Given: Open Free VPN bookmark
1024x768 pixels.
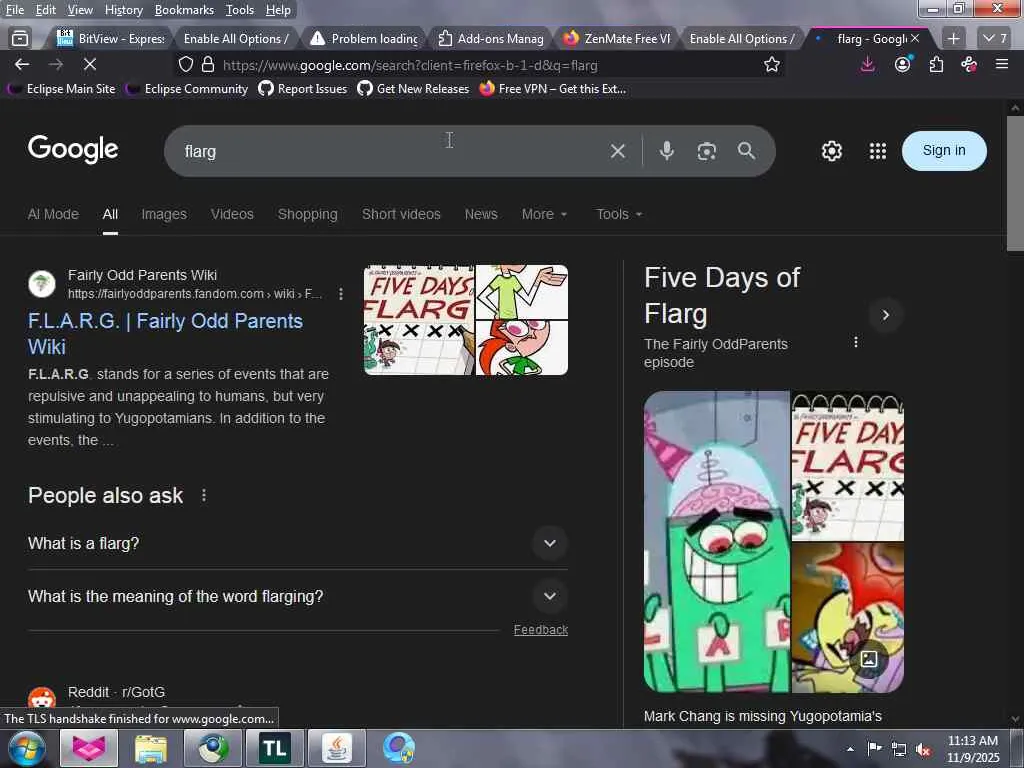Looking at the screenshot, I should click(x=552, y=89).
